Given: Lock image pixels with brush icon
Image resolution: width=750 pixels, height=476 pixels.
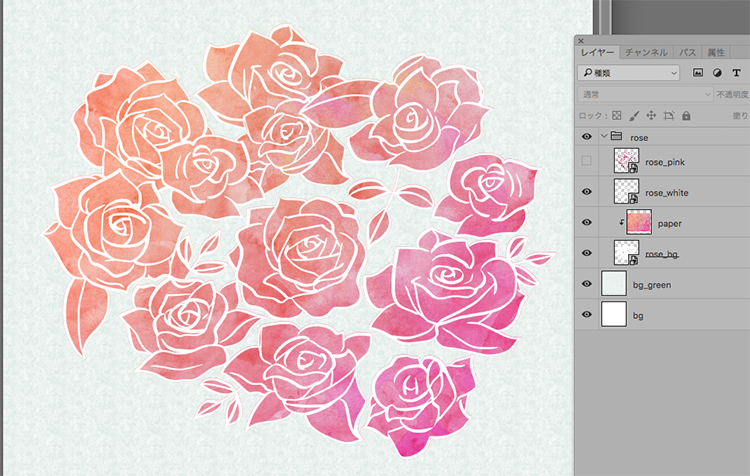Looking at the screenshot, I should pyautogui.click(x=634, y=116).
